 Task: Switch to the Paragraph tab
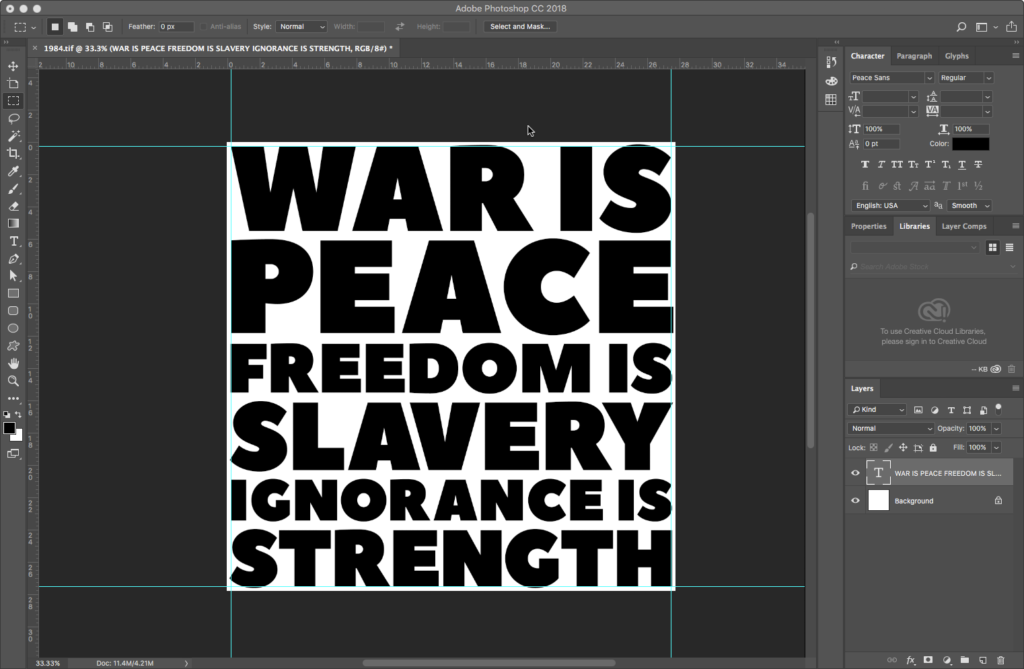[914, 56]
